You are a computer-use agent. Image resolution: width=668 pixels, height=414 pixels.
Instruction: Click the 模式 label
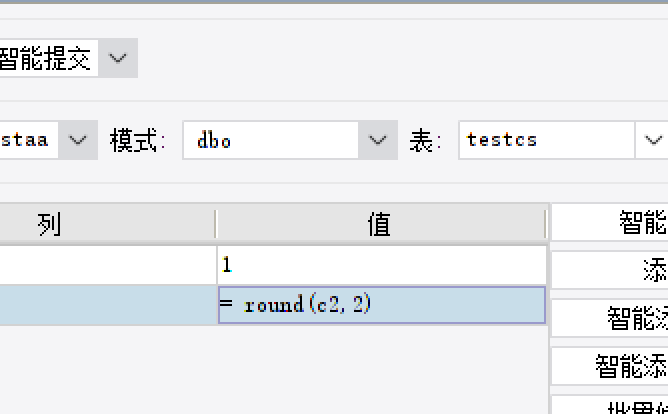coord(137,140)
